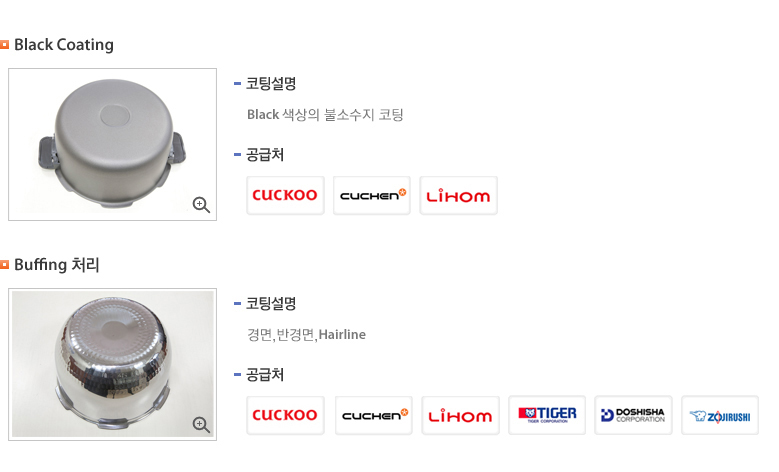The width and height of the screenshot is (779, 472).
Task: Click the Lihom logo under Buffing 처리
Action: [x=460, y=415]
